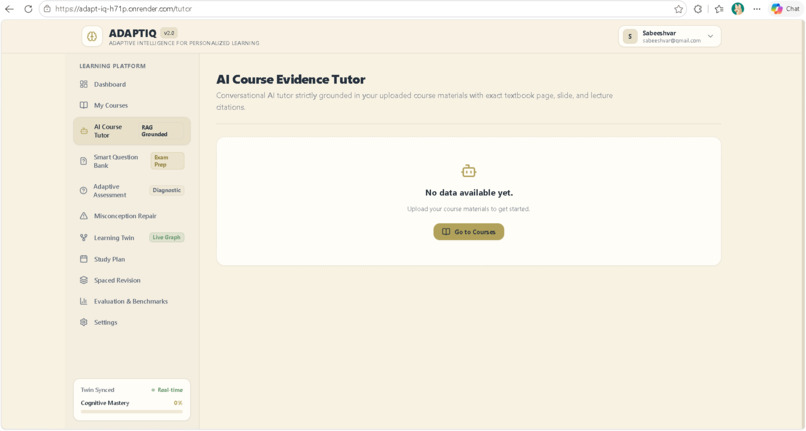The height and width of the screenshot is (431, 806).
Task: Click the Misconception Repair warning icon
Action: 84,216
